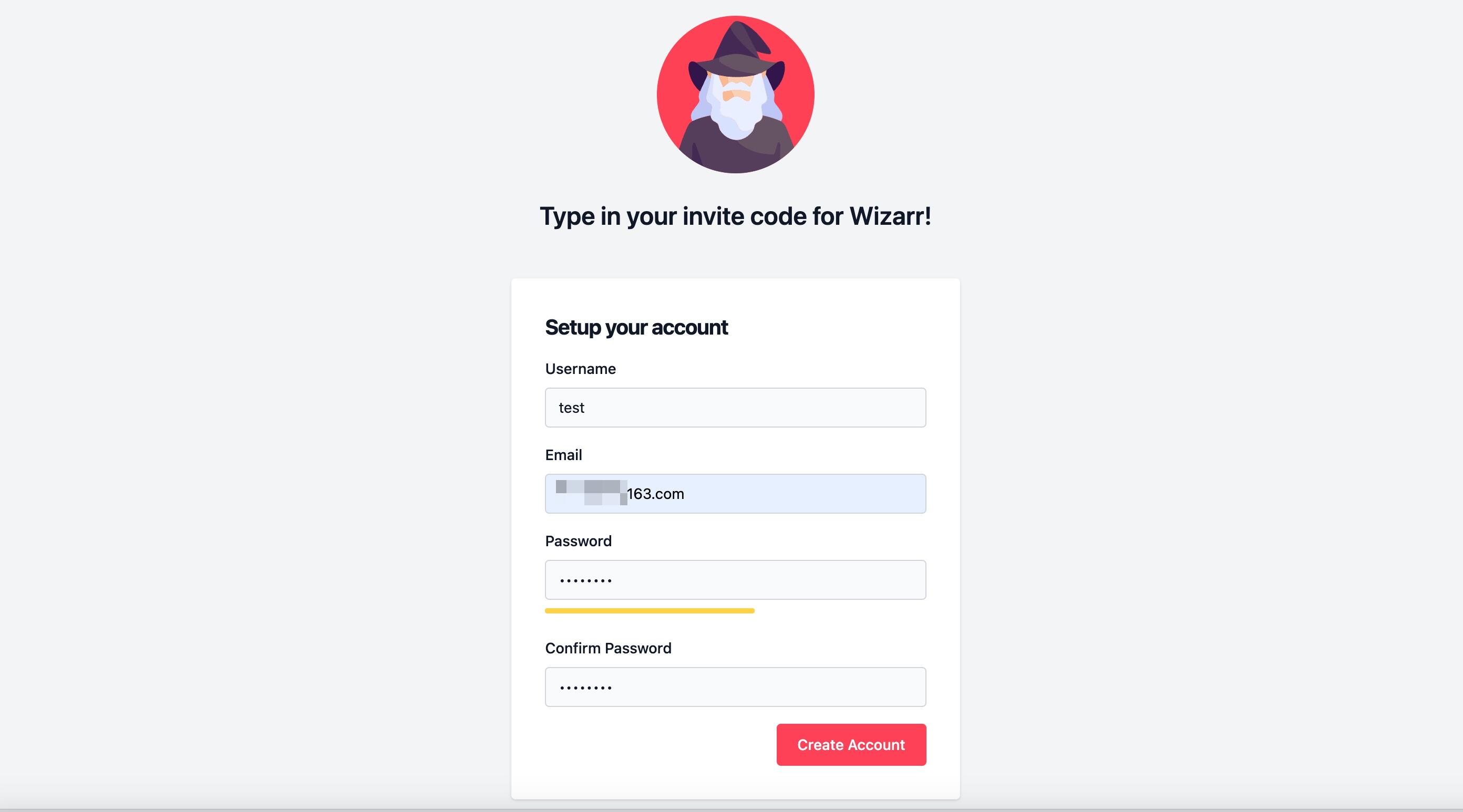Click the "163.com" text in Email field
Viewport: 1463px width, 812px height.
click(655, 494)
